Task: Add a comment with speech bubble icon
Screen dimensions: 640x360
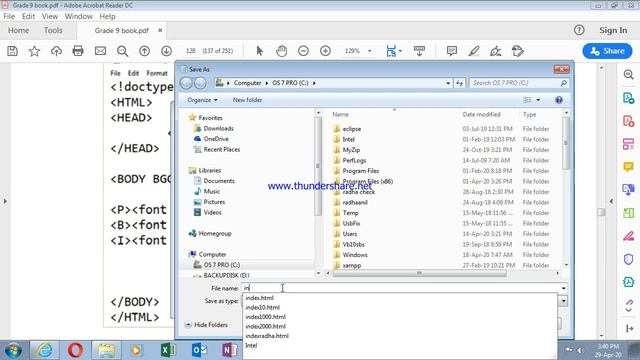Action: pos(451,51)
